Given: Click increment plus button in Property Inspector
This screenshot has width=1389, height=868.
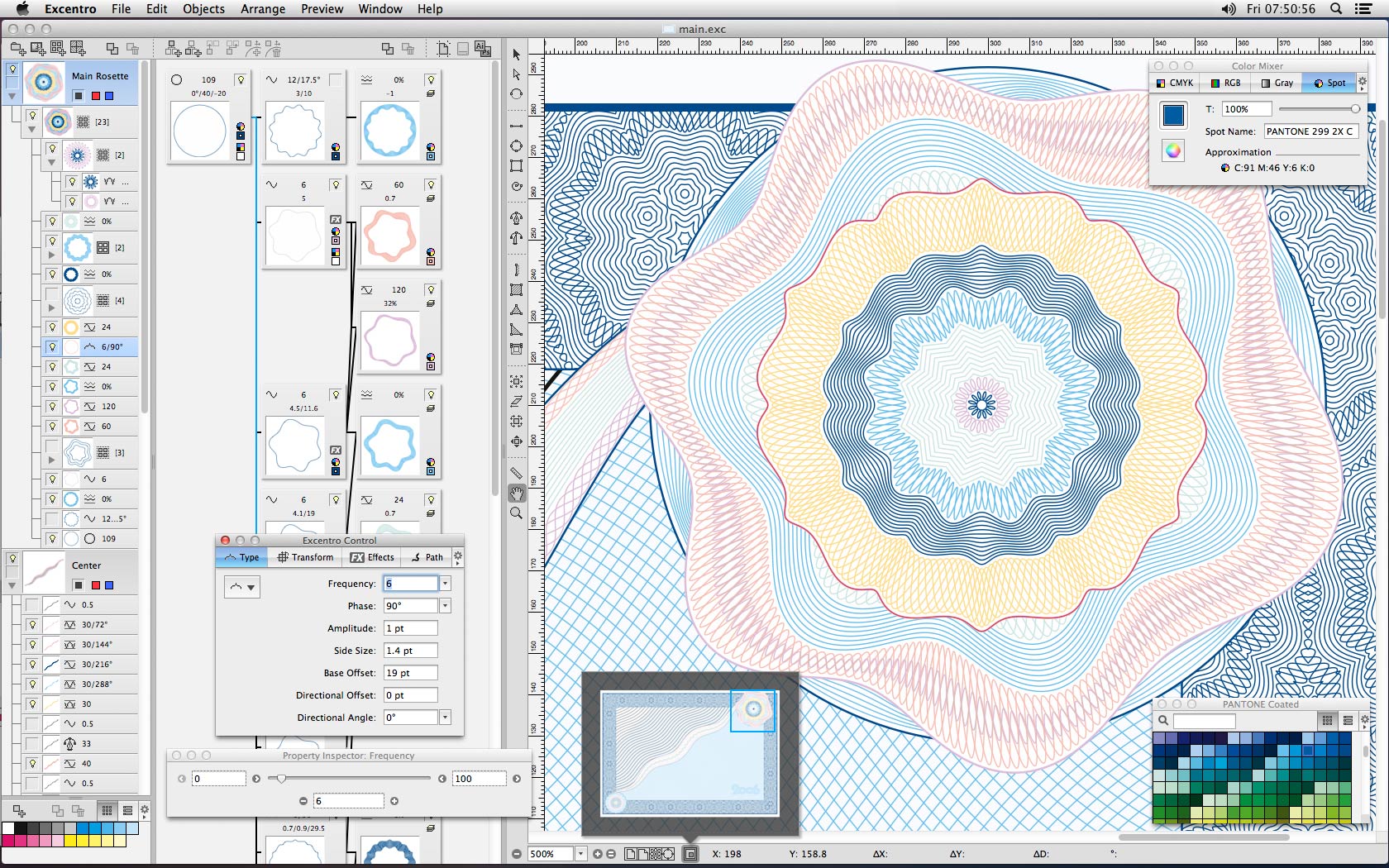Looking at the screenshot, I should (394, 801).
